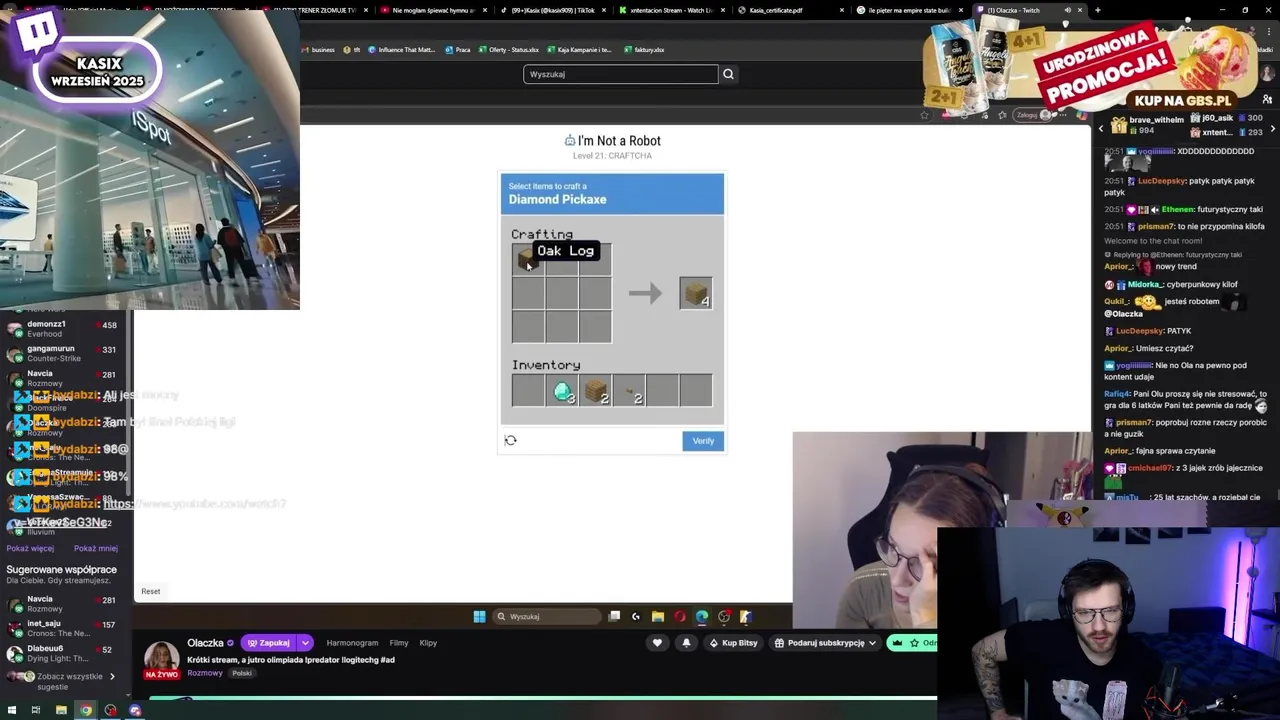This screenshot has height=720, width=1280.
Task: Click the Kup Bitsy button
Action: 733,643
